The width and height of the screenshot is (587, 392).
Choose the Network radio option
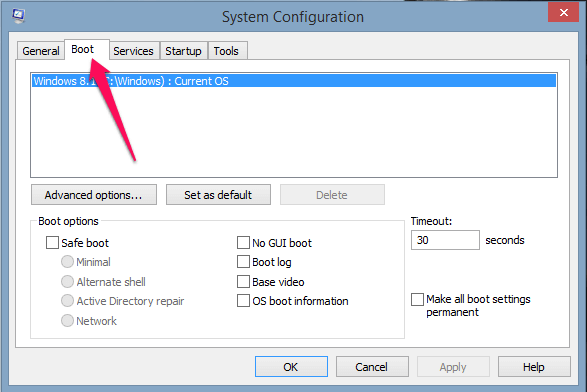click(x=67, y=320)
